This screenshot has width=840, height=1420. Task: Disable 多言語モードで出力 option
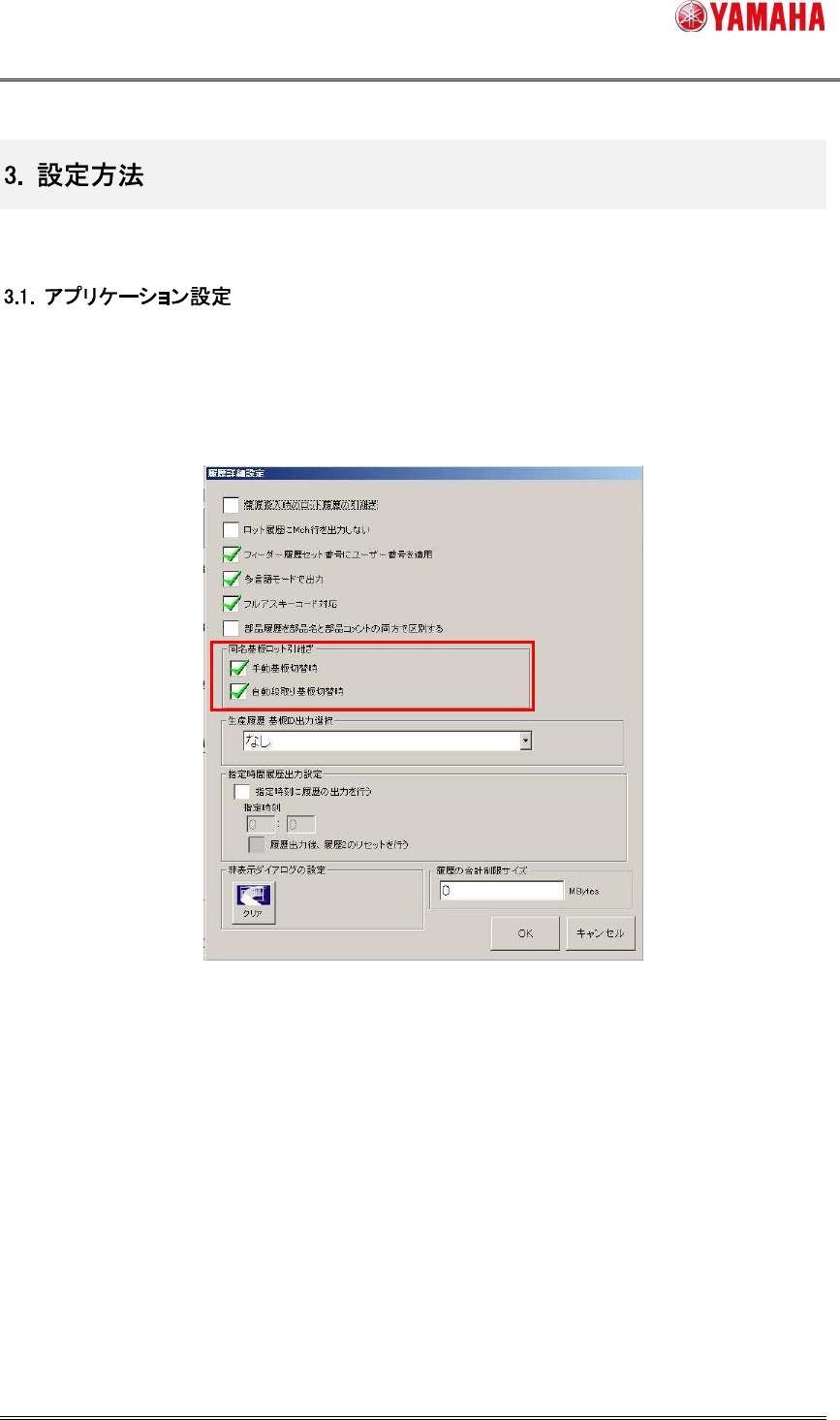(231, 579)
